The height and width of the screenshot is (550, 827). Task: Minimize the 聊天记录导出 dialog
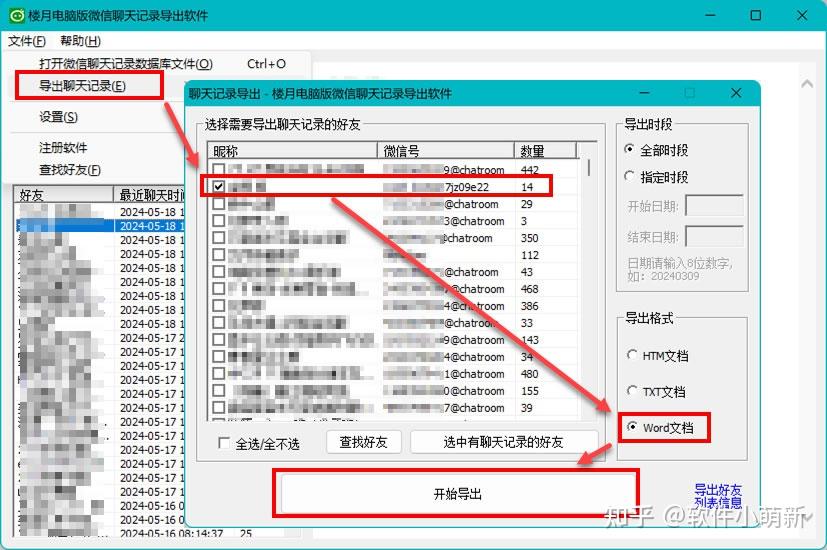(x=645, y=93)
